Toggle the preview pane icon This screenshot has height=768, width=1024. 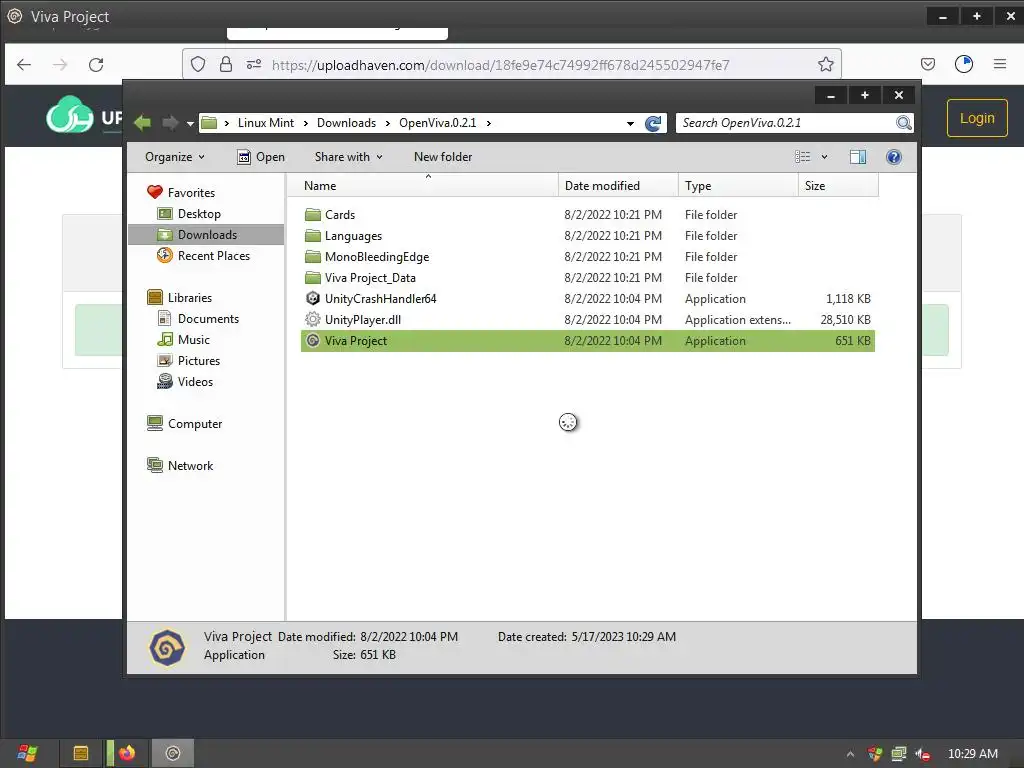tap(857, 157)
